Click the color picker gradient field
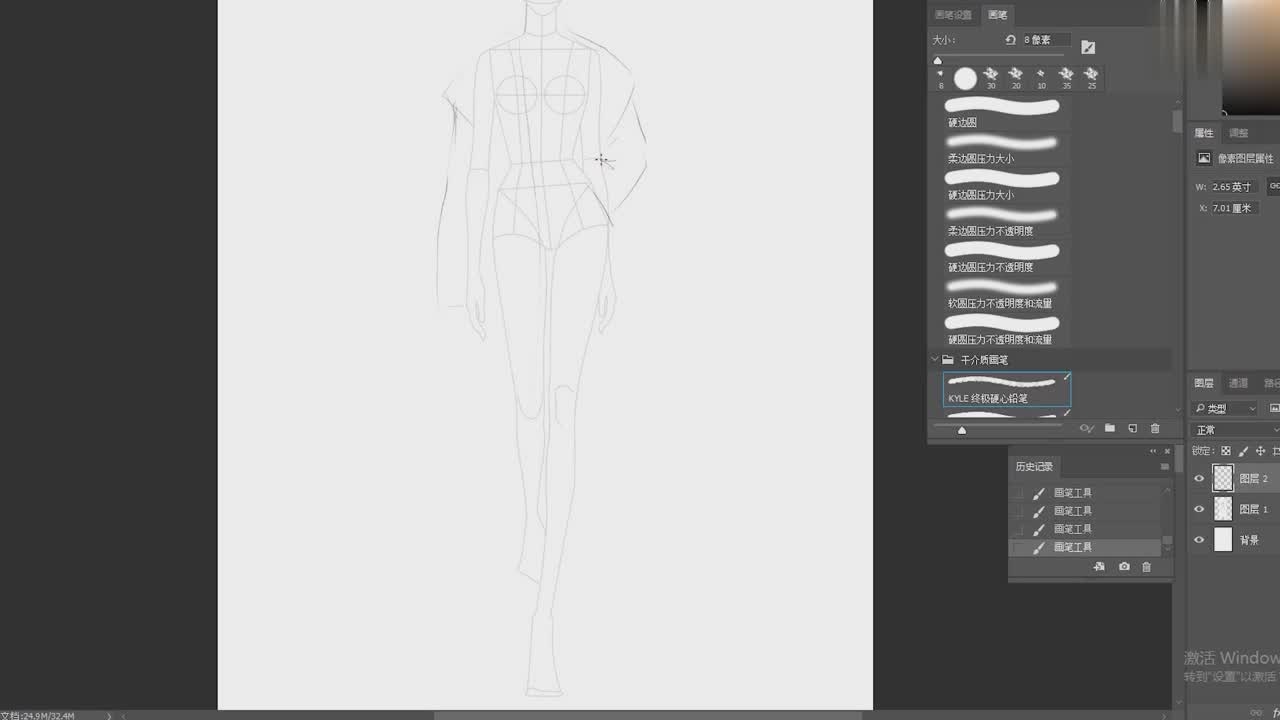This screenshot has width=1280, height=720. 1250,55
